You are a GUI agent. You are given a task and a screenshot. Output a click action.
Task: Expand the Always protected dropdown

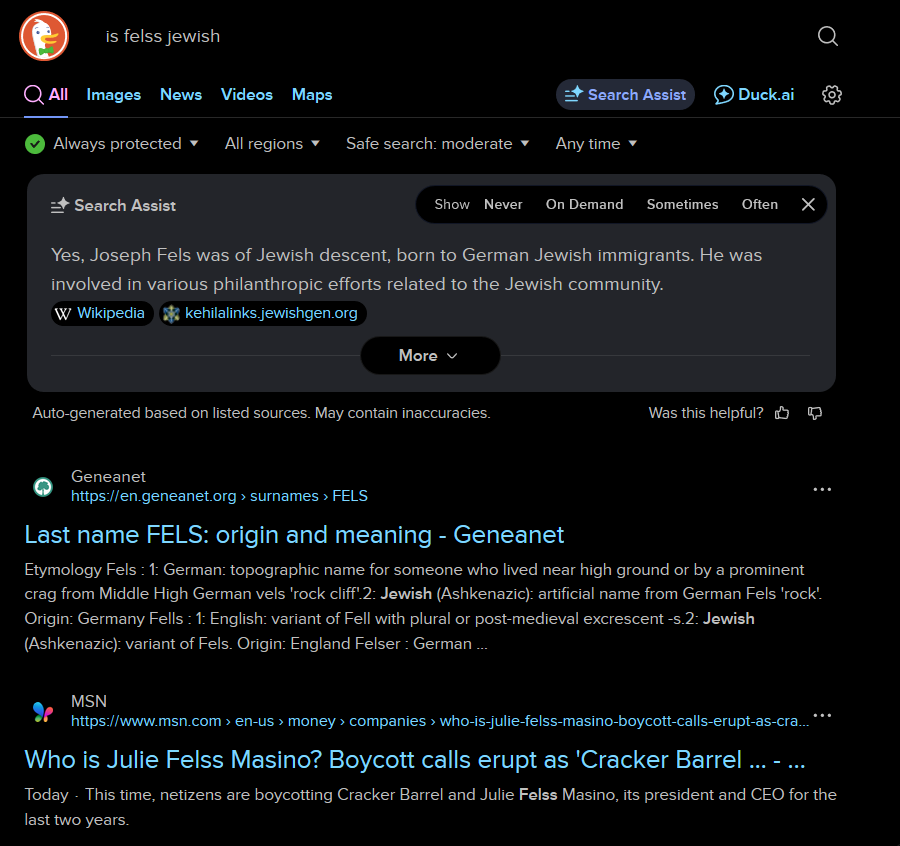[x=112, y=143]
